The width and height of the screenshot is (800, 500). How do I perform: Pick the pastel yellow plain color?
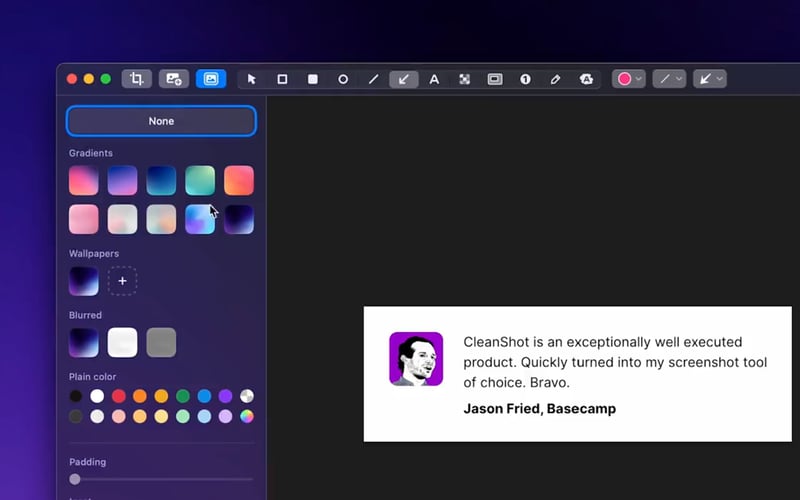tap(161, 416)
